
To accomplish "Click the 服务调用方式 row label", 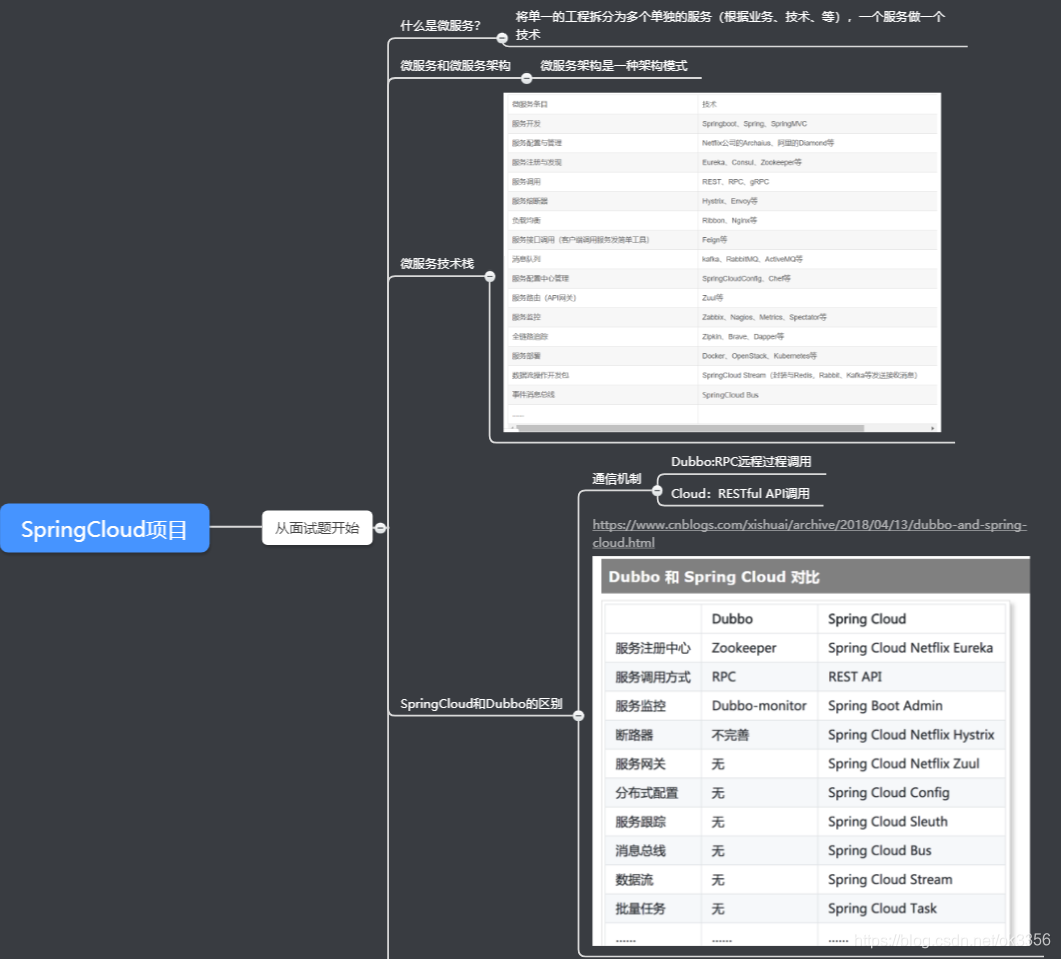I will (653, 677).
